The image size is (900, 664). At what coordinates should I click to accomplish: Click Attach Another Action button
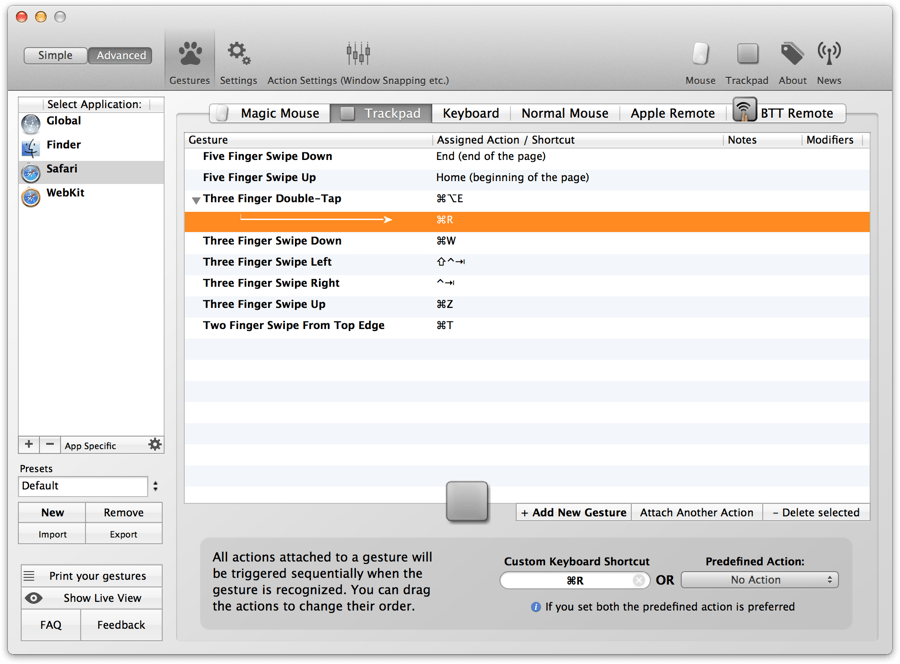(x=697, y=512)
